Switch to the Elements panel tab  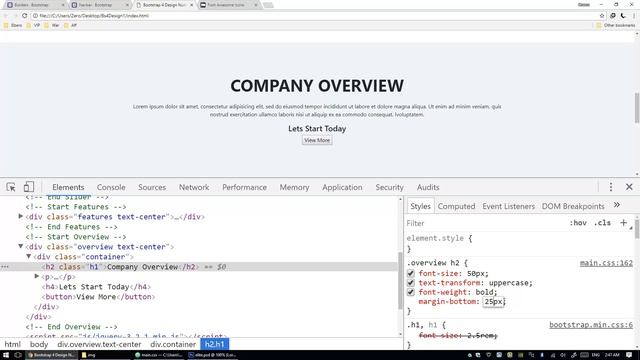[x=68, y=187]
